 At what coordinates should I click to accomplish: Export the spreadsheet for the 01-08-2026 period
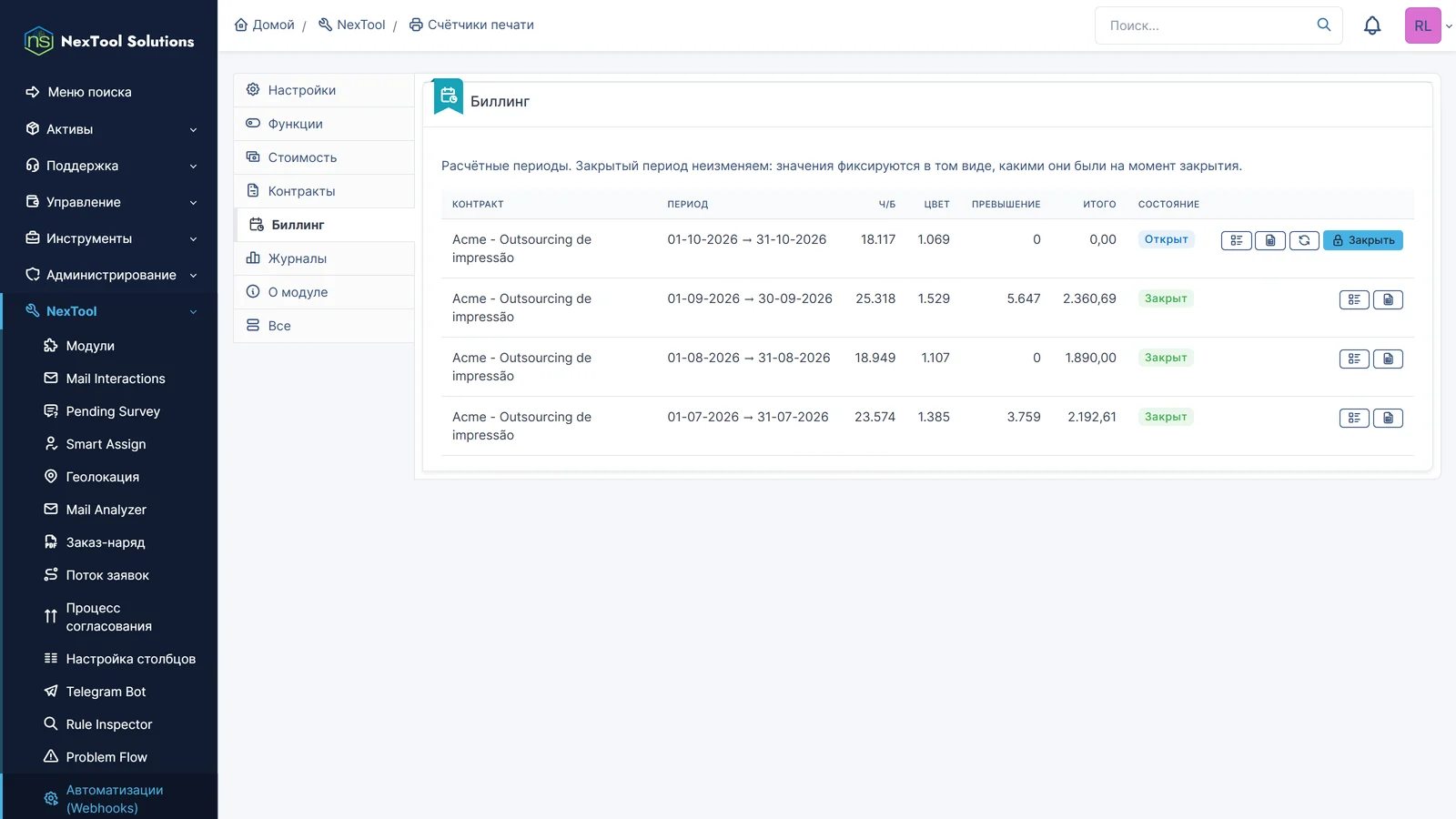coord(1388,359)
